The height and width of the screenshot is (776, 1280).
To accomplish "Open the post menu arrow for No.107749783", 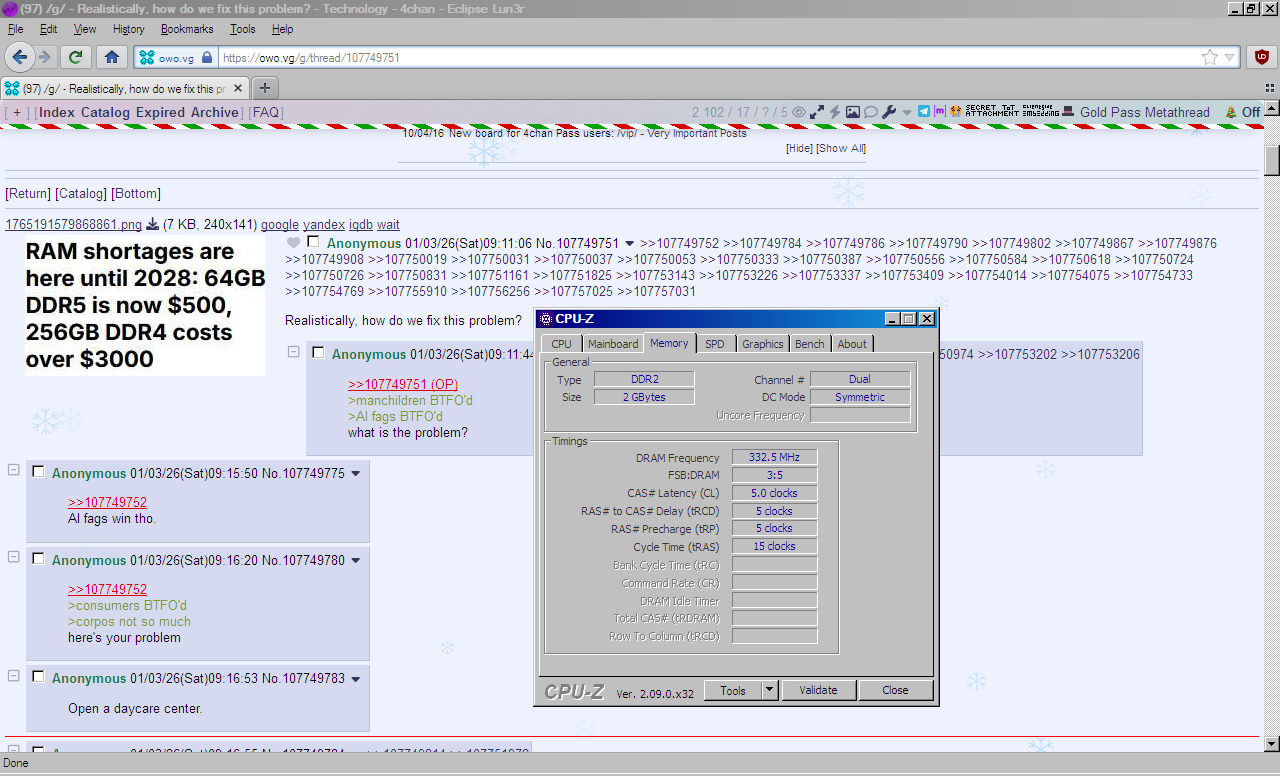I will 355,679.
